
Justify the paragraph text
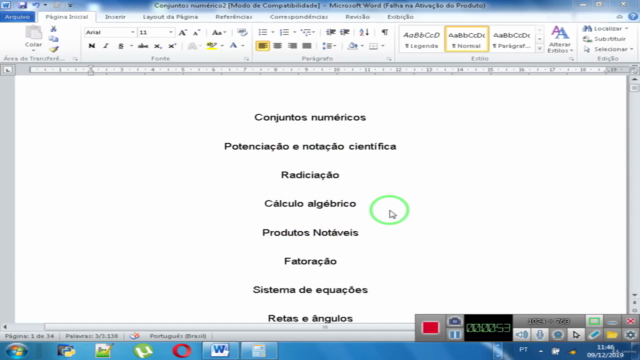[x=307, y=46]
